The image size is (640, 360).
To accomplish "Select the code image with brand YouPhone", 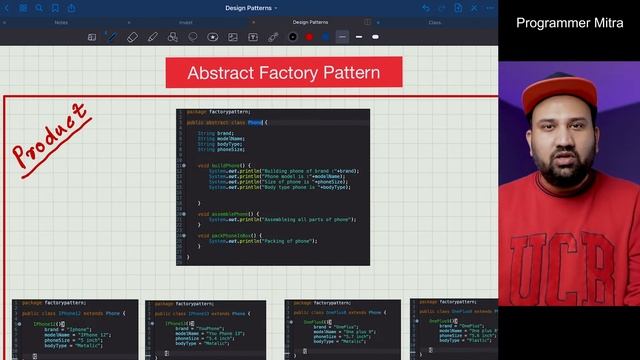I will [205, 330].
